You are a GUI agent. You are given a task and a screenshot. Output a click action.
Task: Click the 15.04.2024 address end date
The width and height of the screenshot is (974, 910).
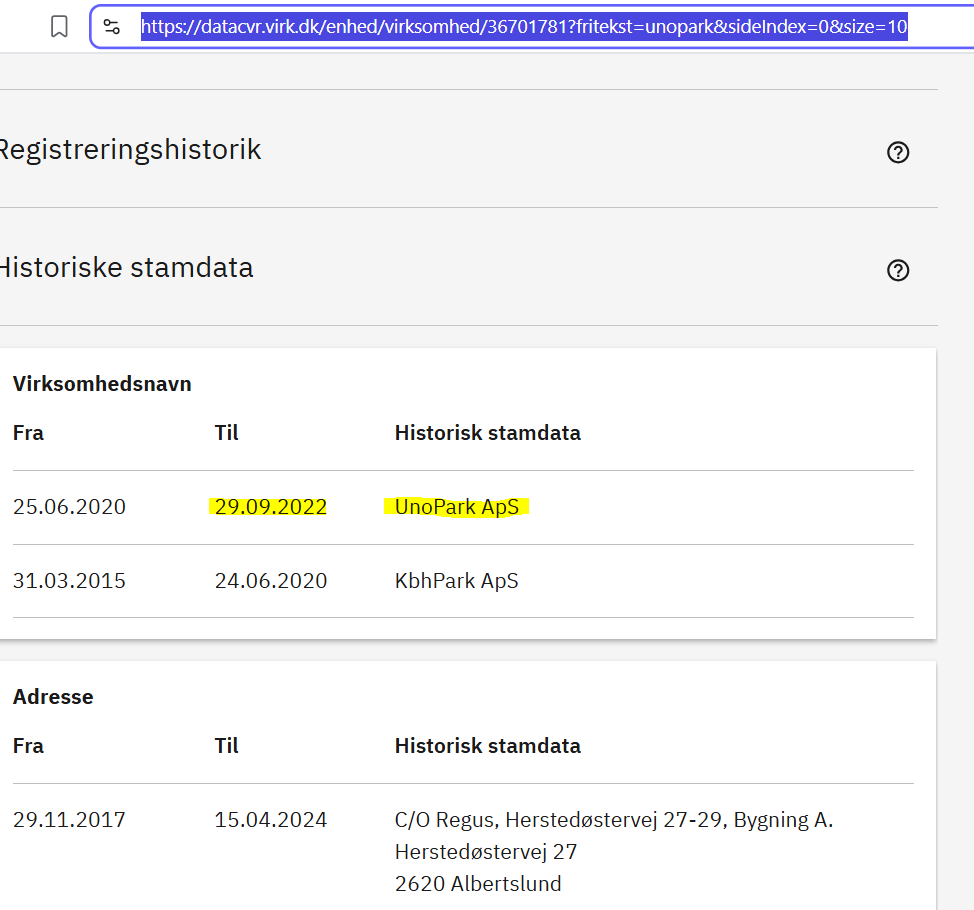(x=270, y=820)
